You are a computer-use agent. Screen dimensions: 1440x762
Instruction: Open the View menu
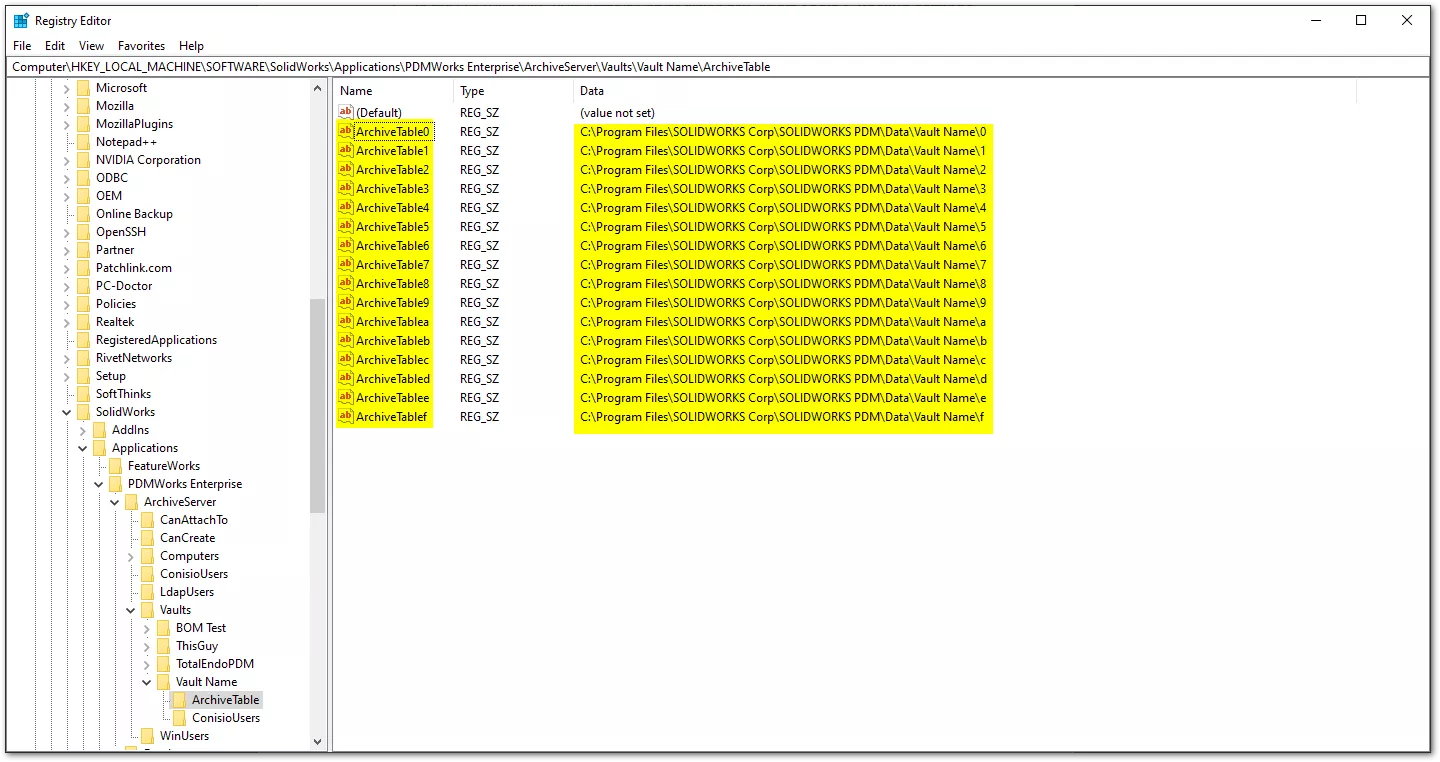[x=91, y=46]
